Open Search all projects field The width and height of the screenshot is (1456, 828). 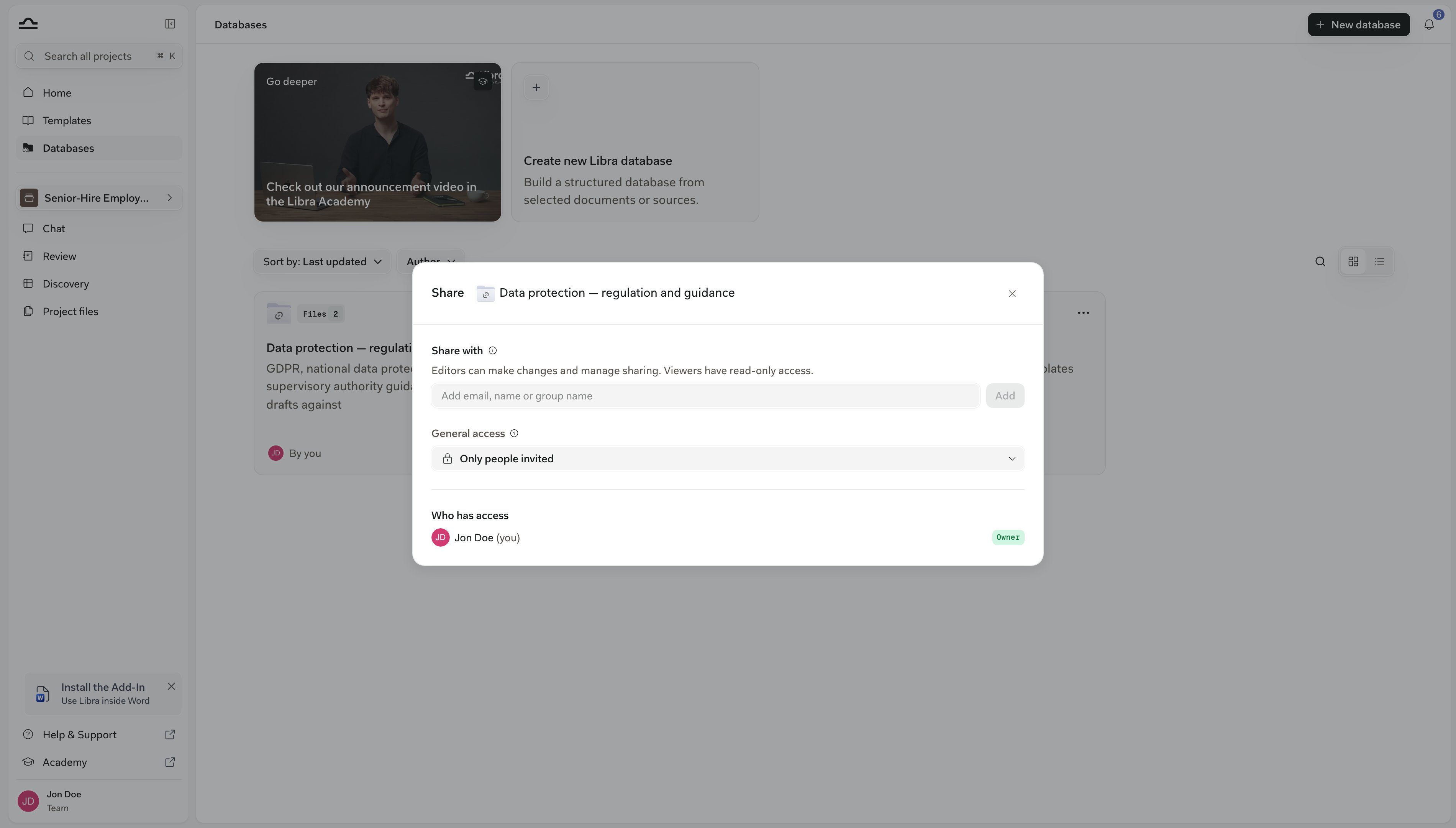click(x=99, y=56)
